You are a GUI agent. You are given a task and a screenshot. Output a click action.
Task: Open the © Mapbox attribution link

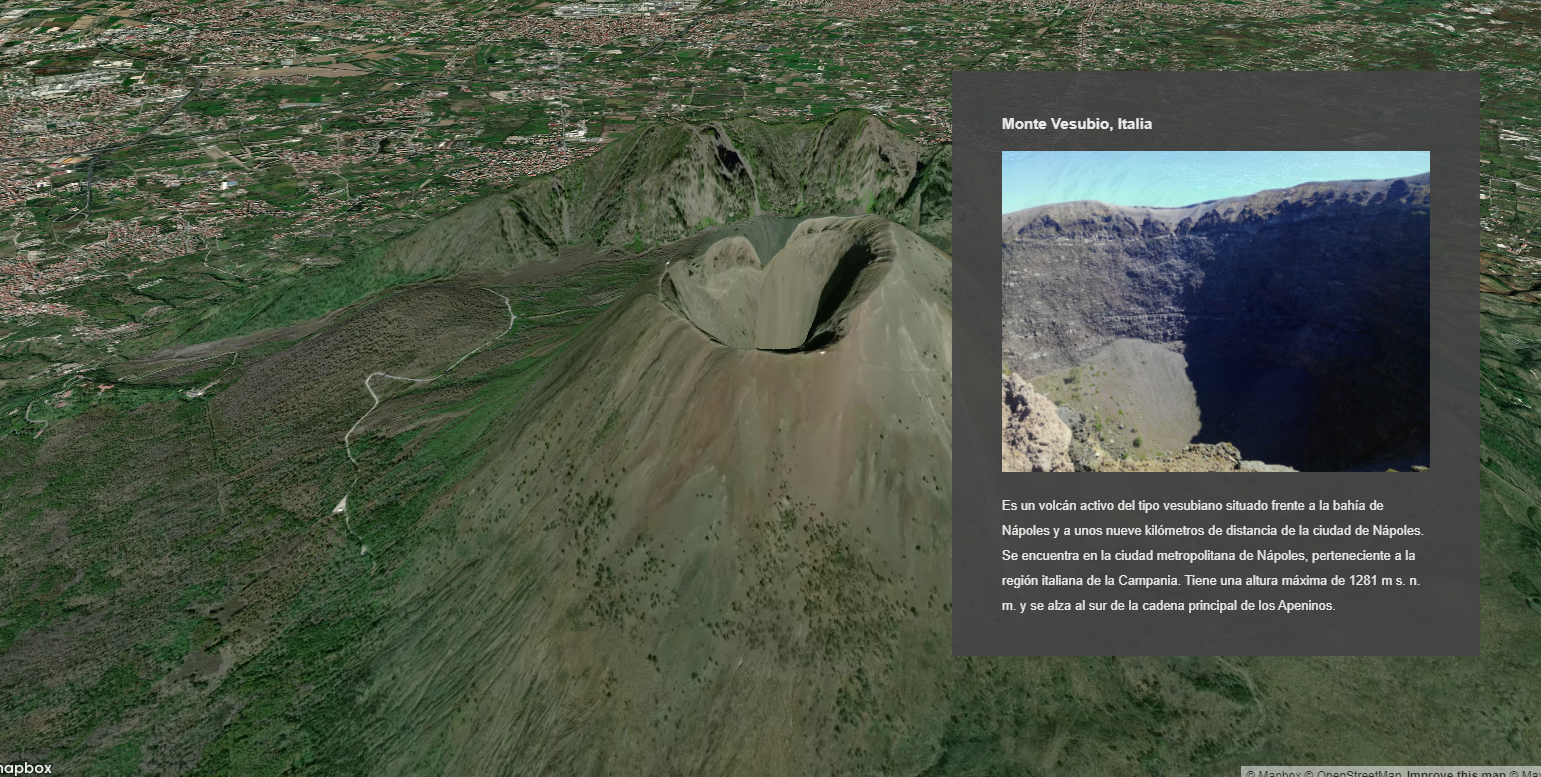pos(1274,772)
